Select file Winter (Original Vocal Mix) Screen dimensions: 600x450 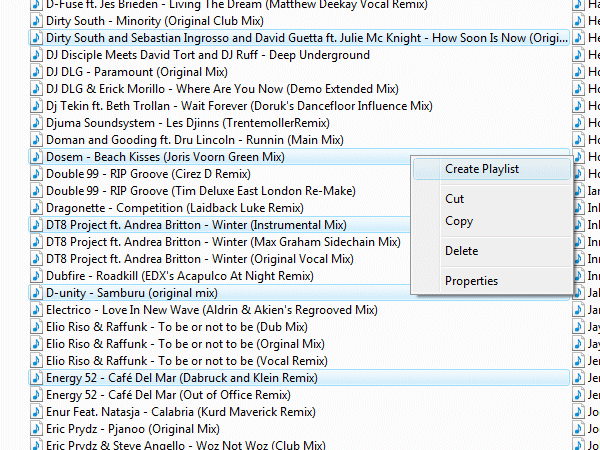pos(200,259)
